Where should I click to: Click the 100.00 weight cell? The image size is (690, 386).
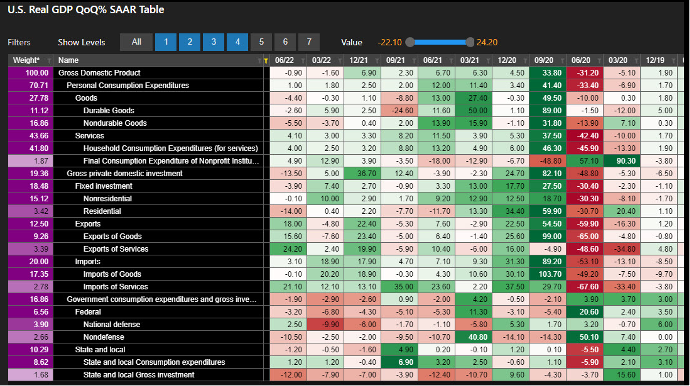click(30, 73)
